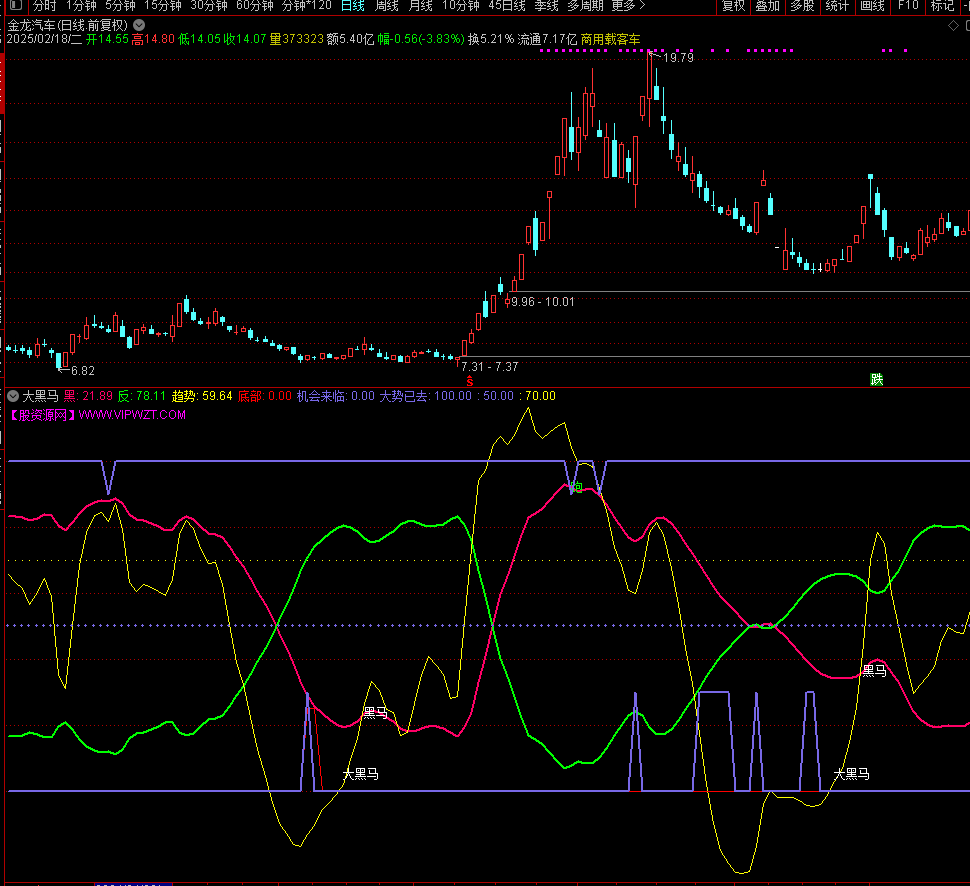
Task: Click the 机会来临: 0.00 indicator value
Action: point(336,396)
